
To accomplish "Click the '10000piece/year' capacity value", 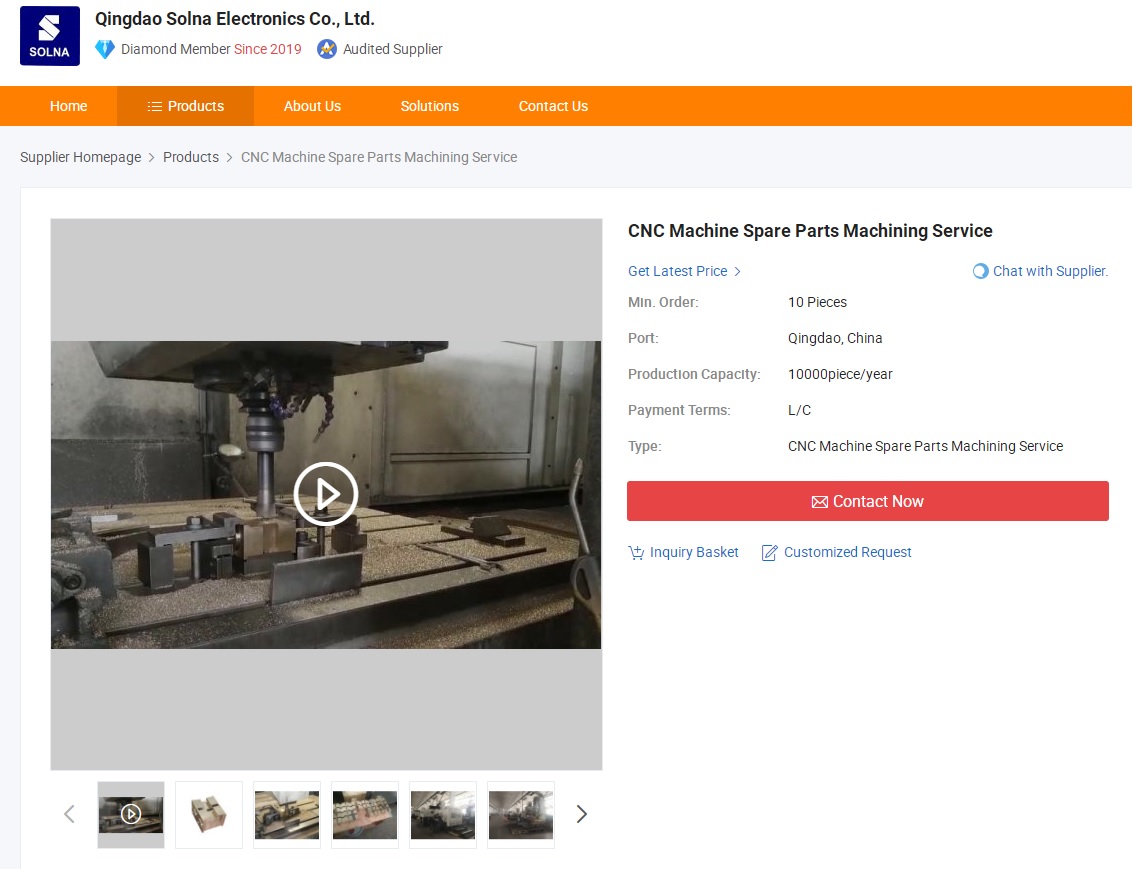I will tap(840, 375).
